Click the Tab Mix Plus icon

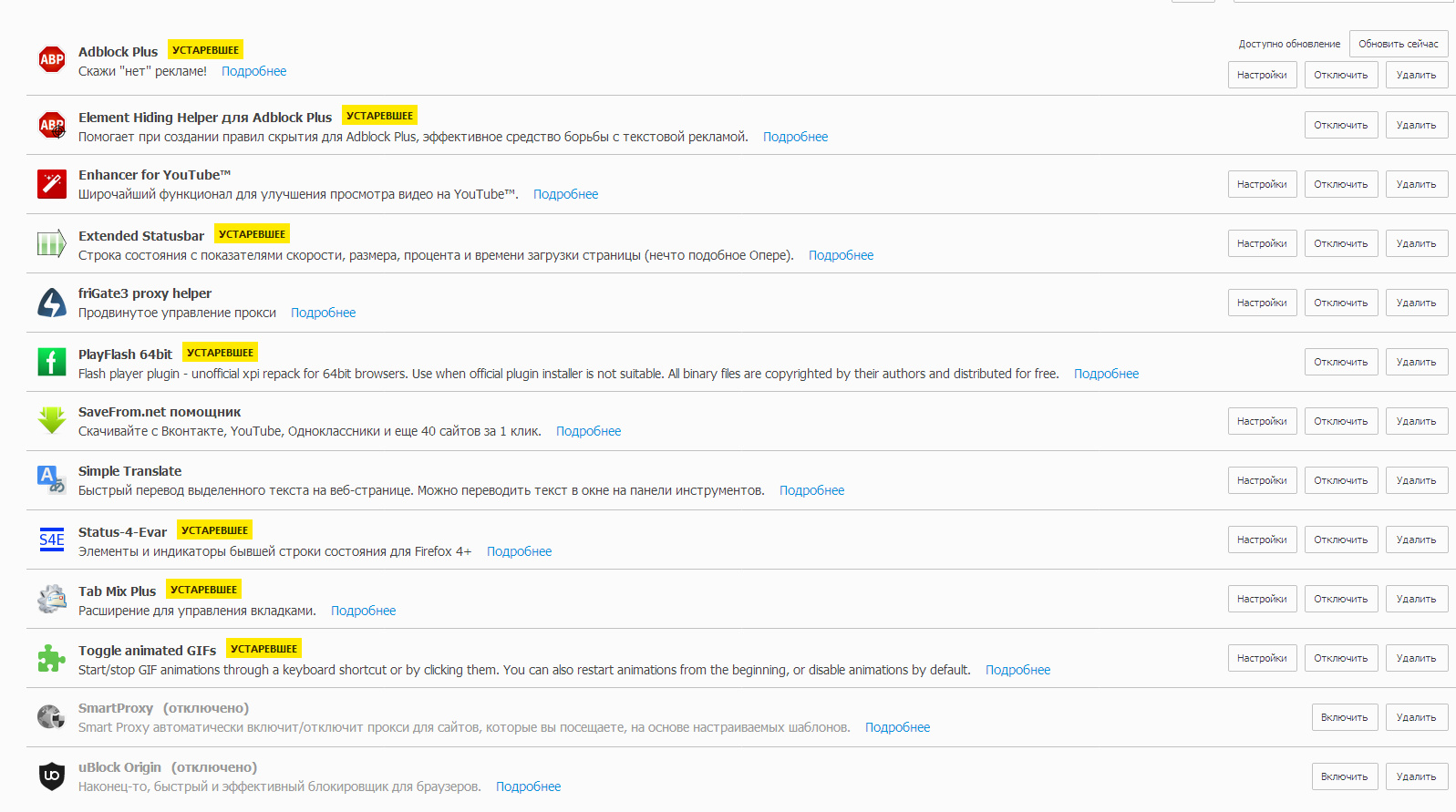(x=52, y=599)
